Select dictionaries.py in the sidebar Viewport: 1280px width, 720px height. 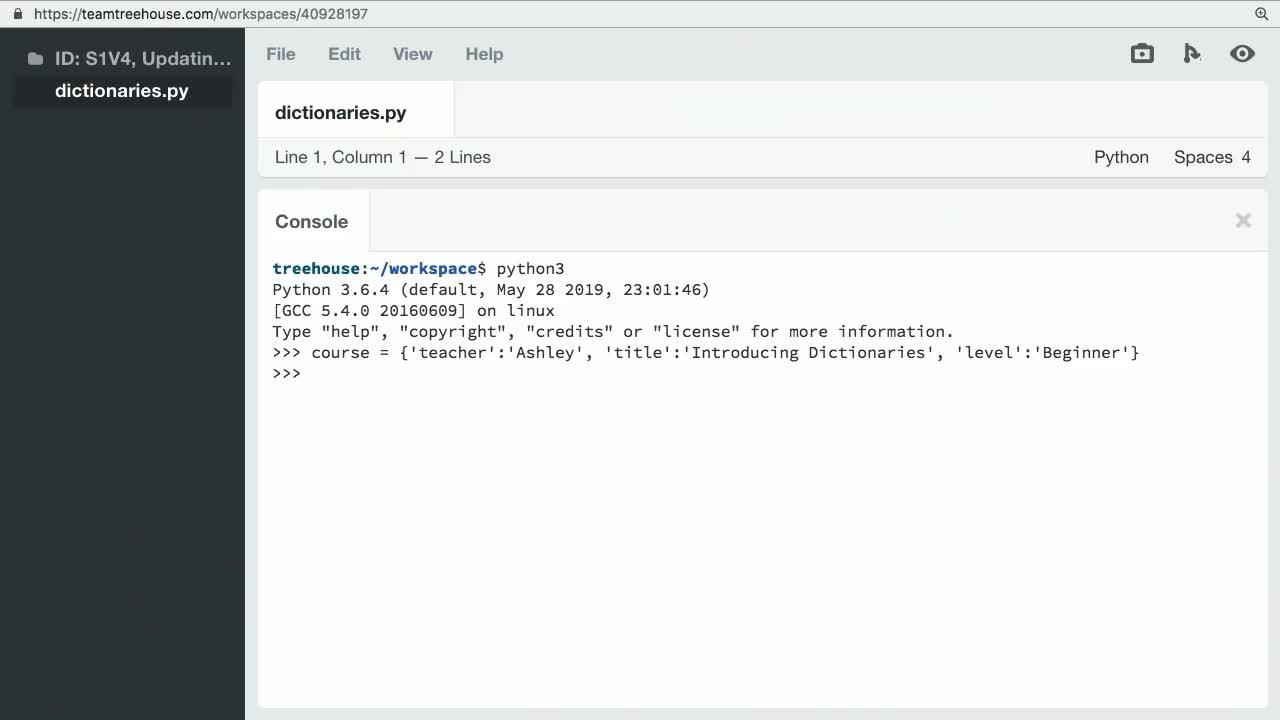click(x=121, y=90)
